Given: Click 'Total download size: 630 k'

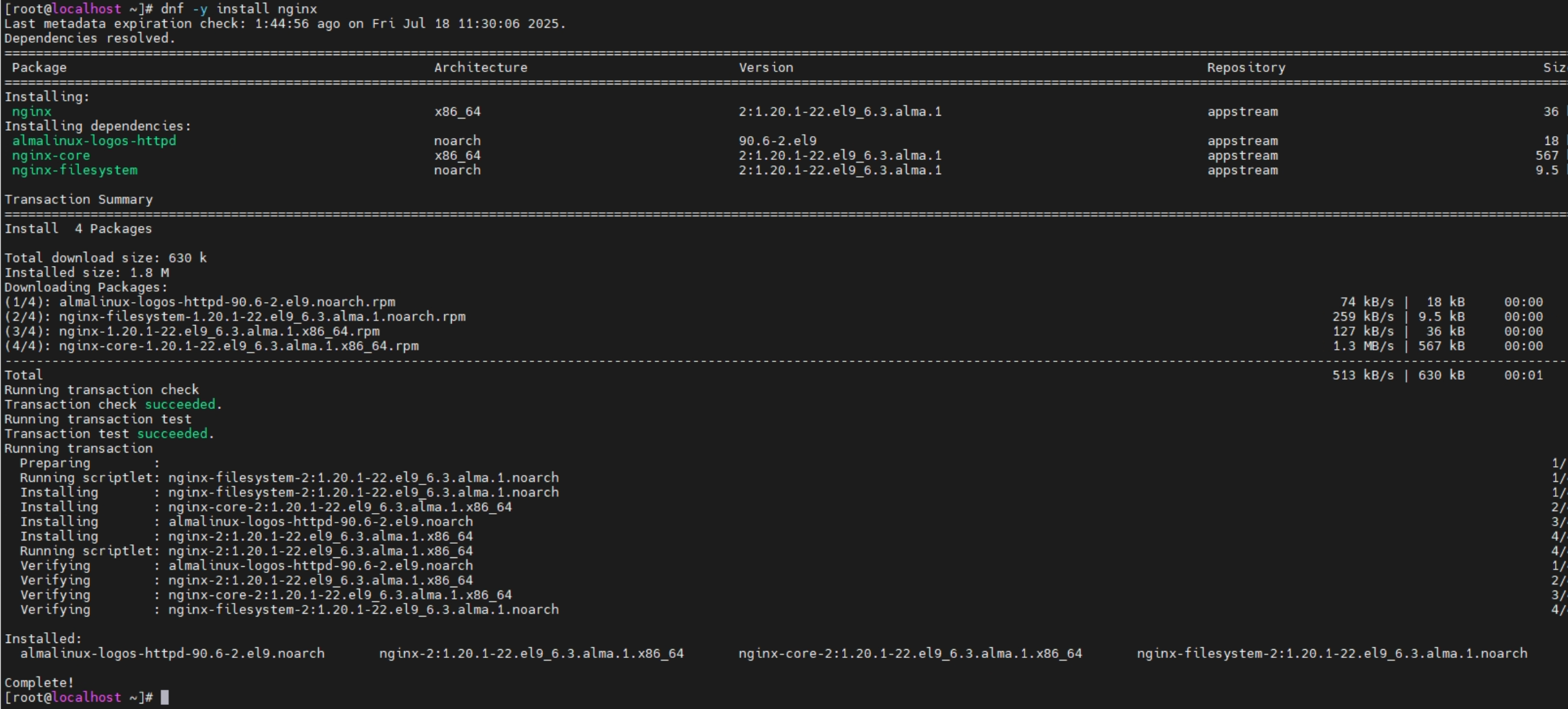Looking at the screenshot, I should (105, 258).
